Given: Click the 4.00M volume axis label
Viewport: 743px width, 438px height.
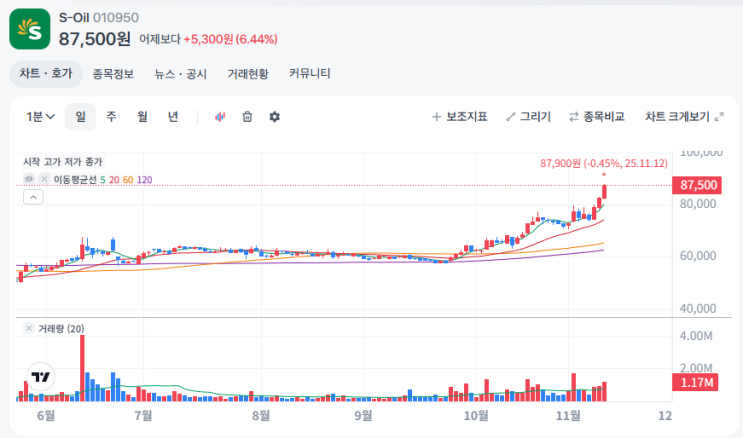Looking at the screenshot, I should point(696,336).
